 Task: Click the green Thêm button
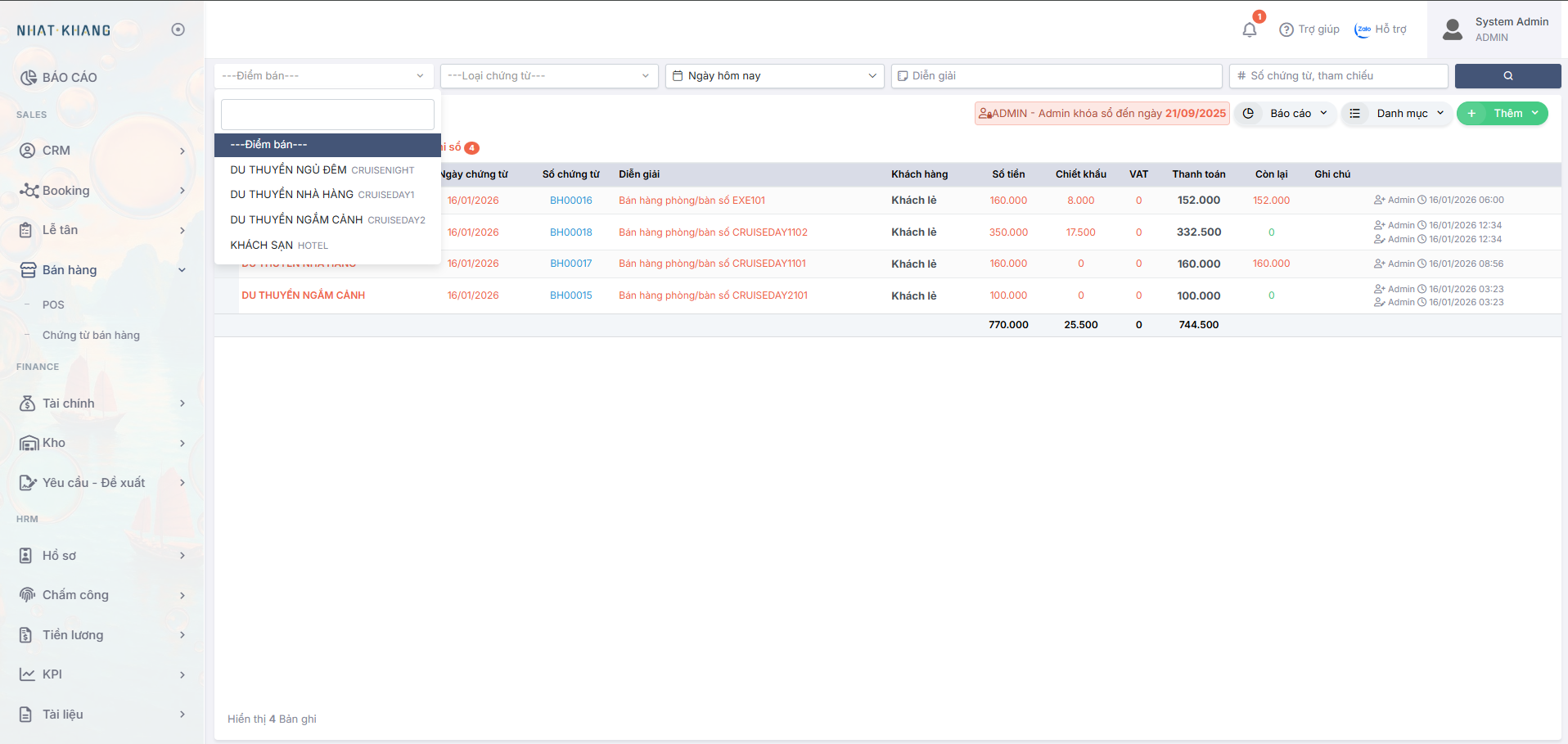pyautogui.click(x=1502, y=114)
